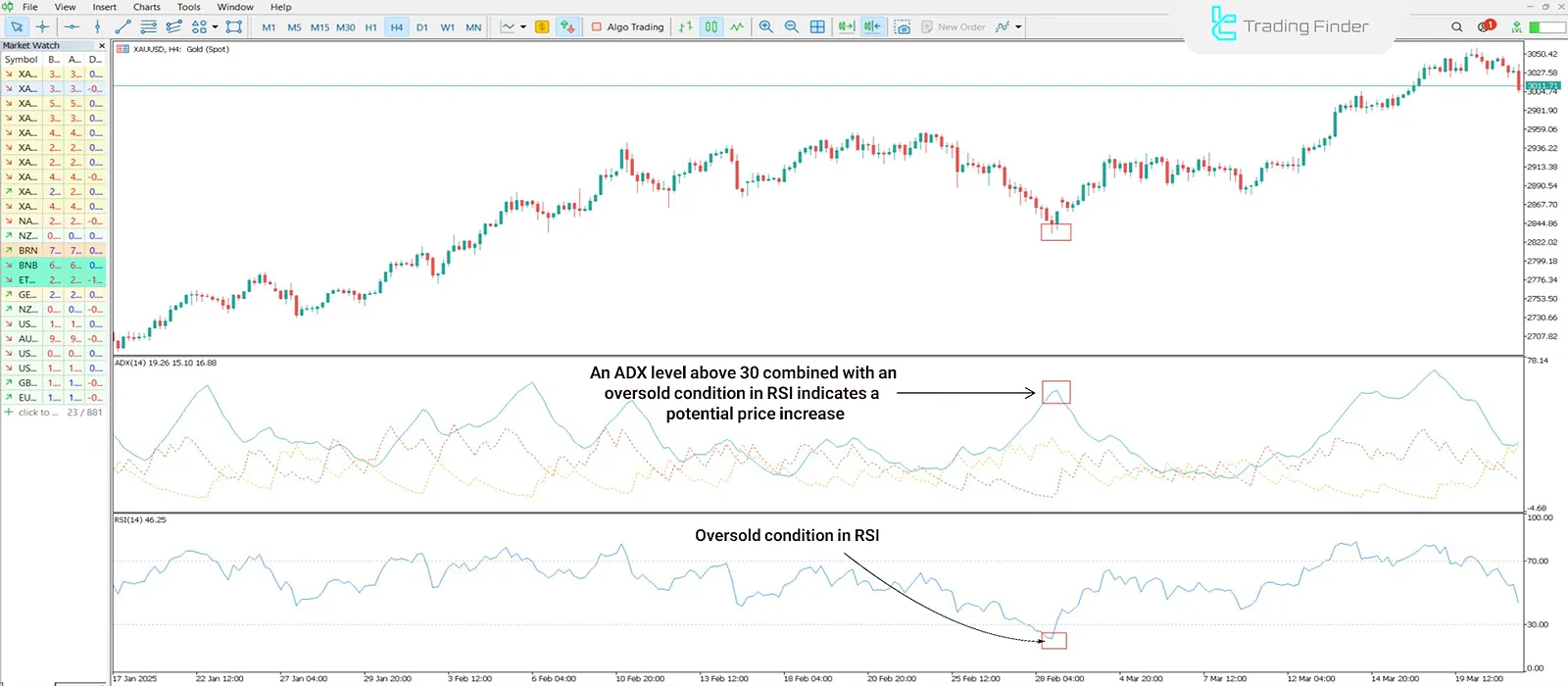Open the File menu
Viewport: 1568px width, 686px height.
pos(30,7)
